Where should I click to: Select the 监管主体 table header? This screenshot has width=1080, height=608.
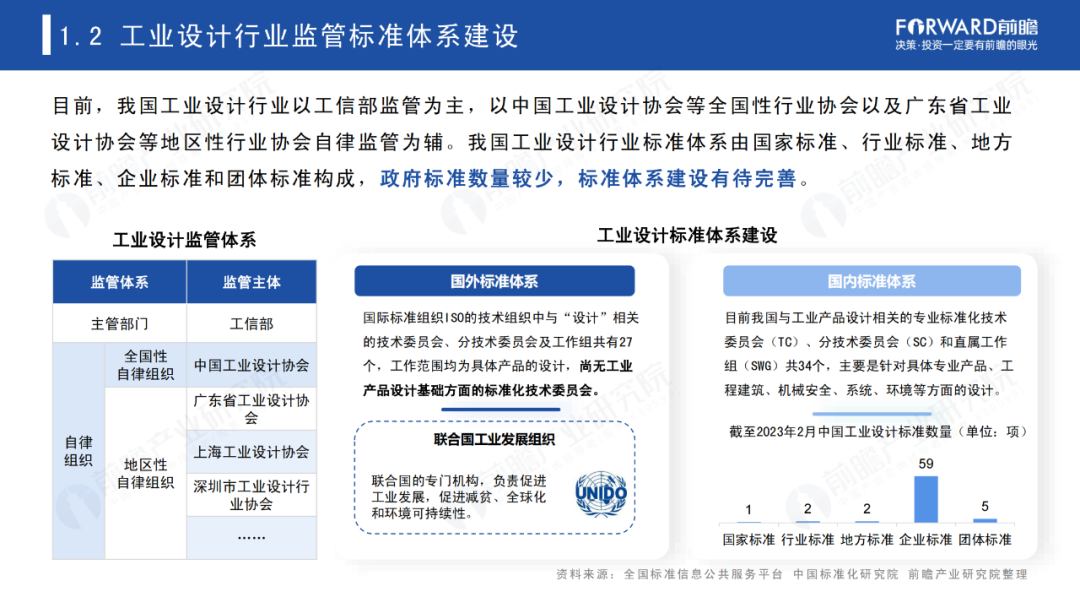(251, 282)
